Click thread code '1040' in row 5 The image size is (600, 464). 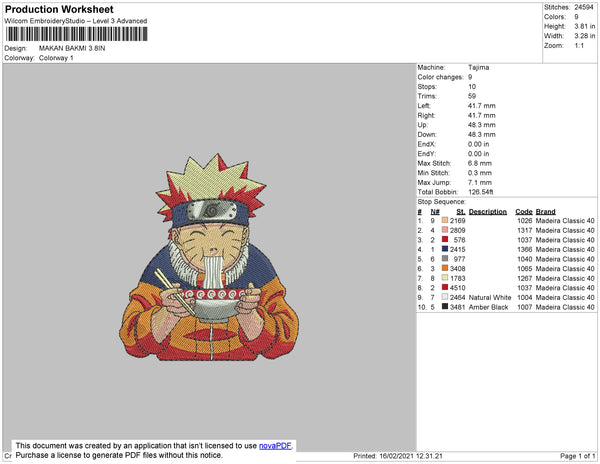[525, 259]
